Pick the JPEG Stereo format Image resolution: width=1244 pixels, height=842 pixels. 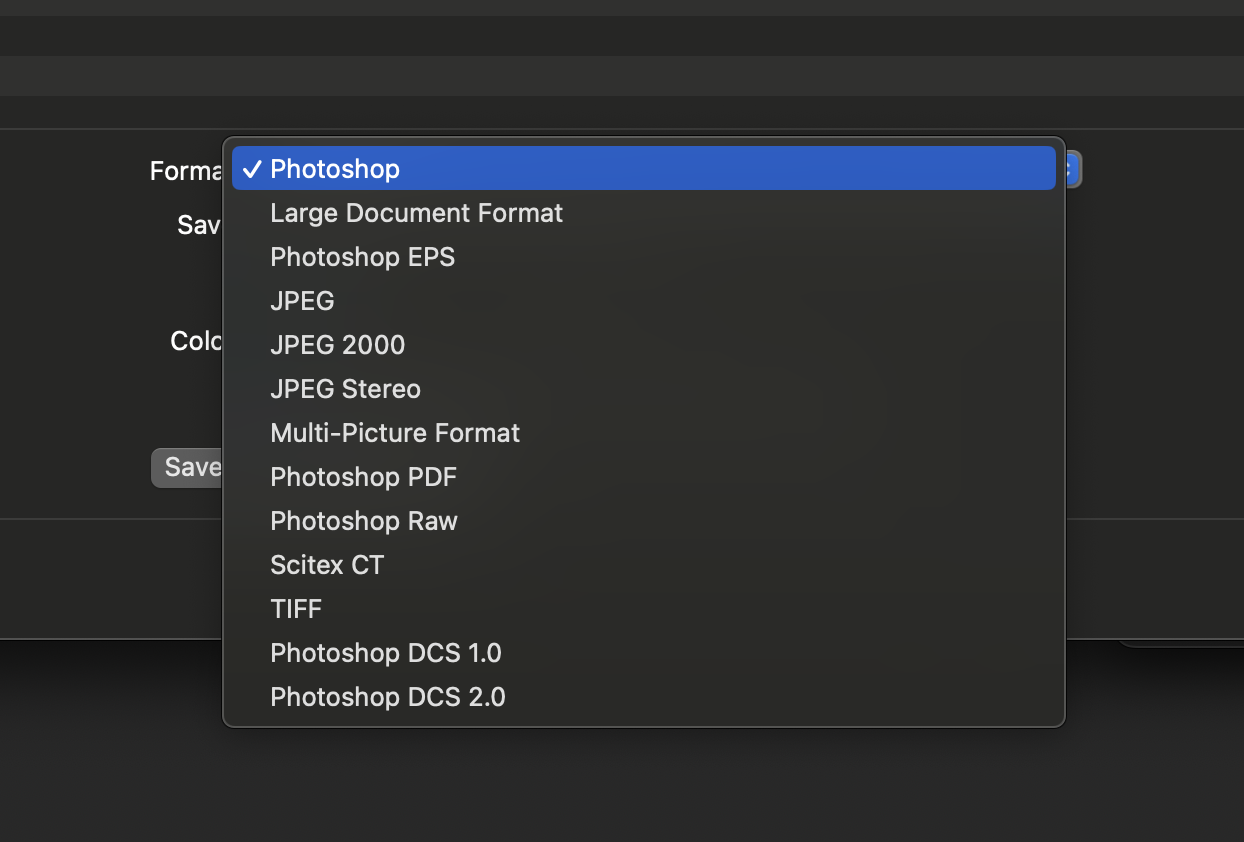point(345,388)
